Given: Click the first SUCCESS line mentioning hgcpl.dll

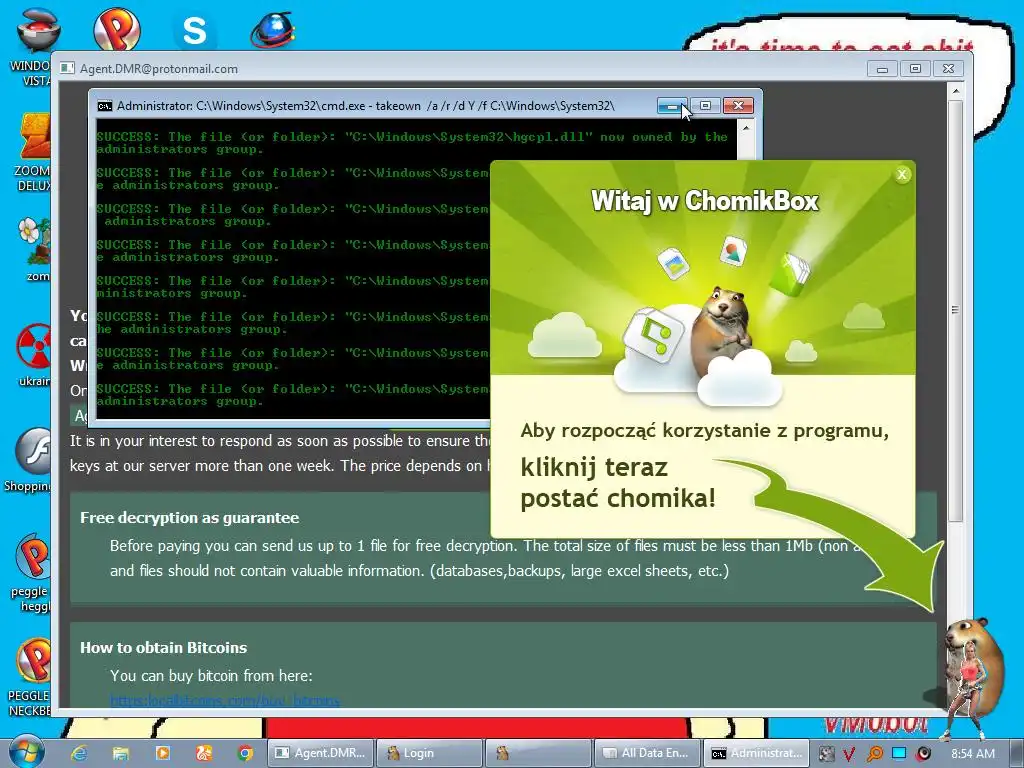Looking at the screenshot, I should click(x=413, y=143).
